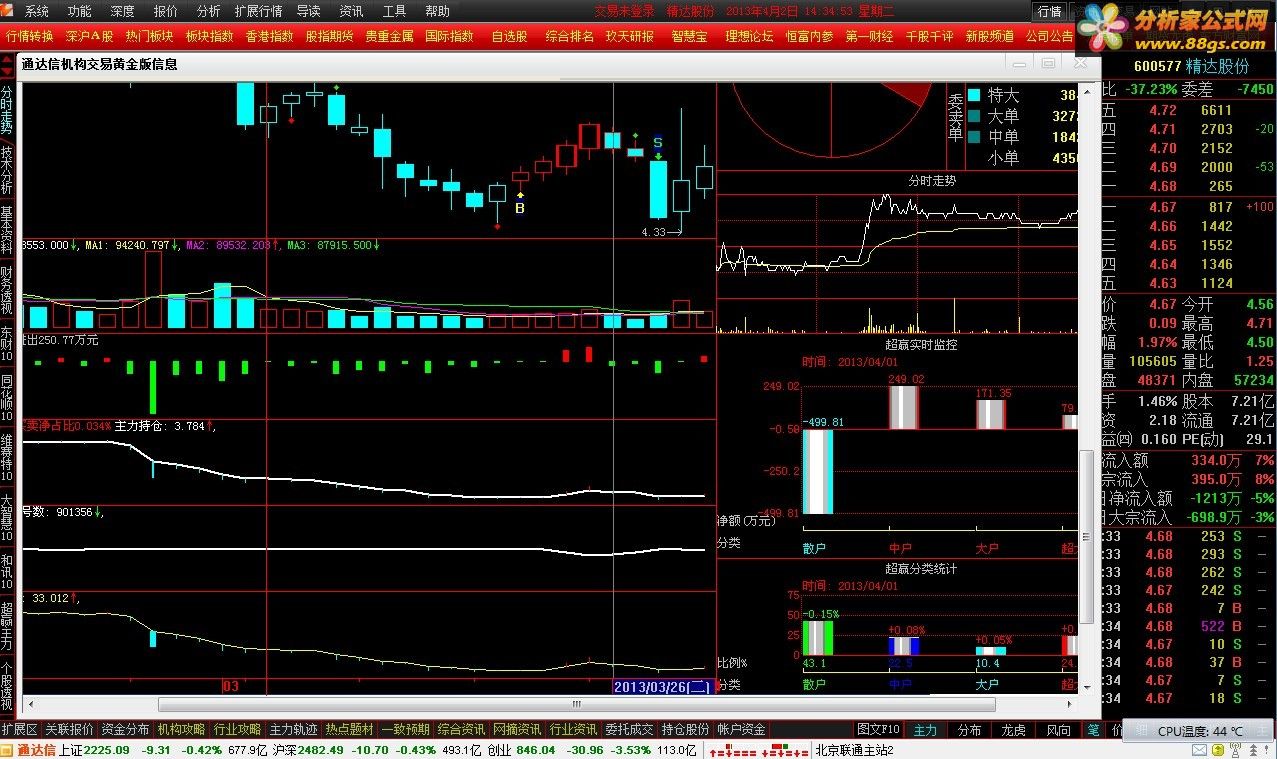Switch to the 风向 tab

[x=1058, y=731]
